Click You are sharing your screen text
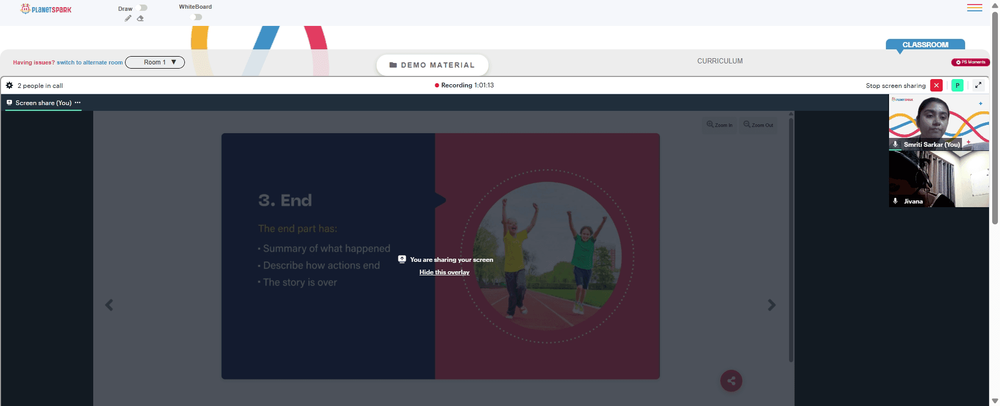 tap(452, 259)
